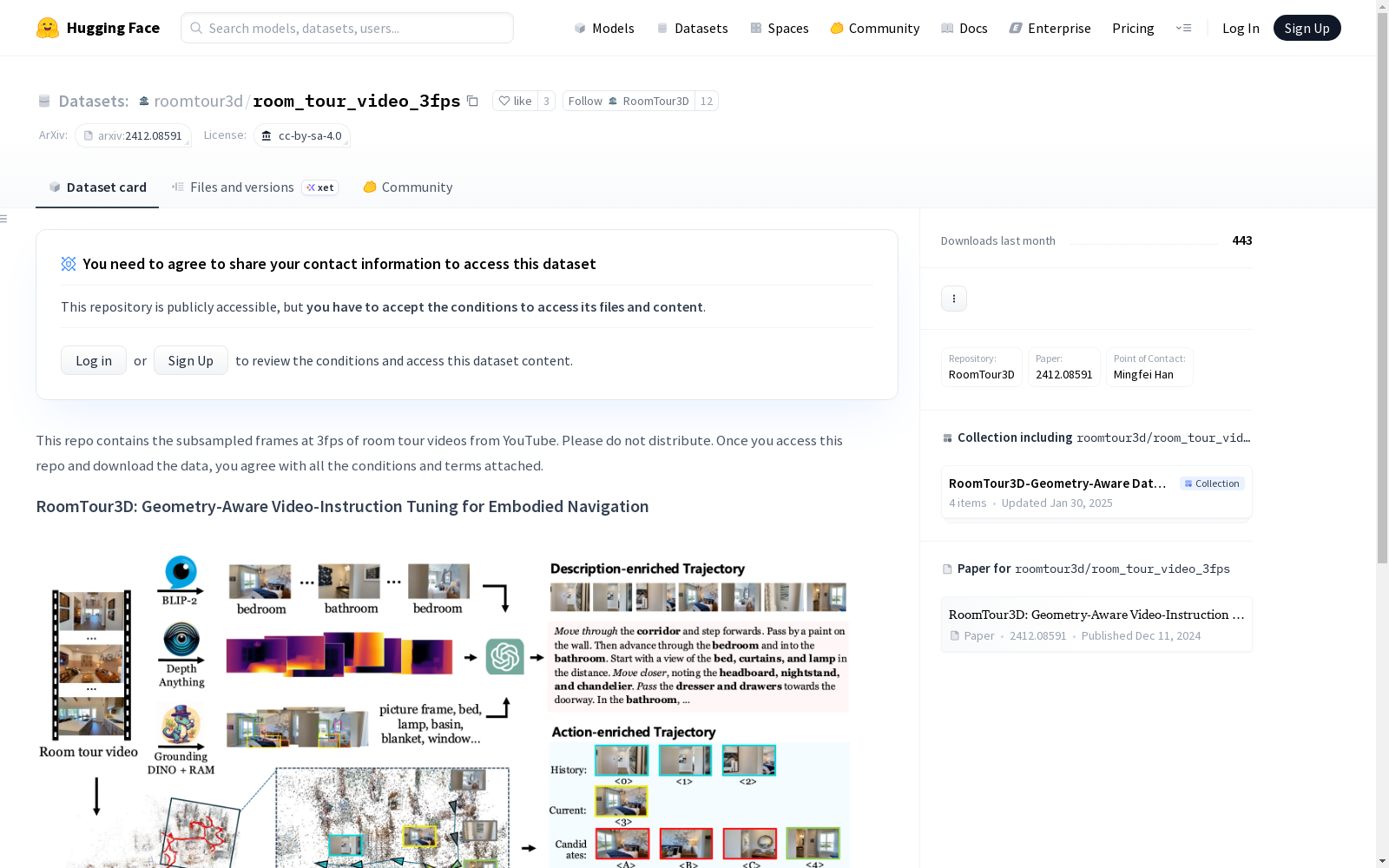The width and height of the screenshot is (1389, 868).
Task: Click the Log in button in access notice
Action: tap(94, 360)
